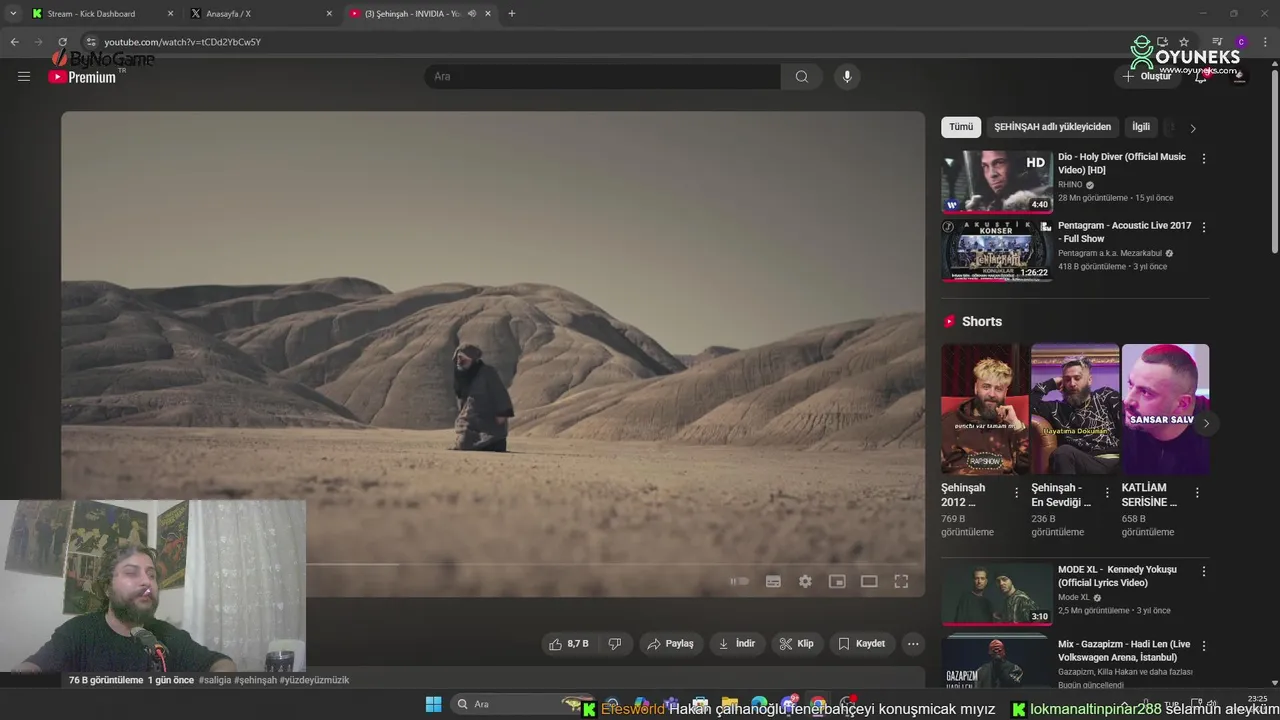Like the video with 8,7 B likes

[568, 644]
